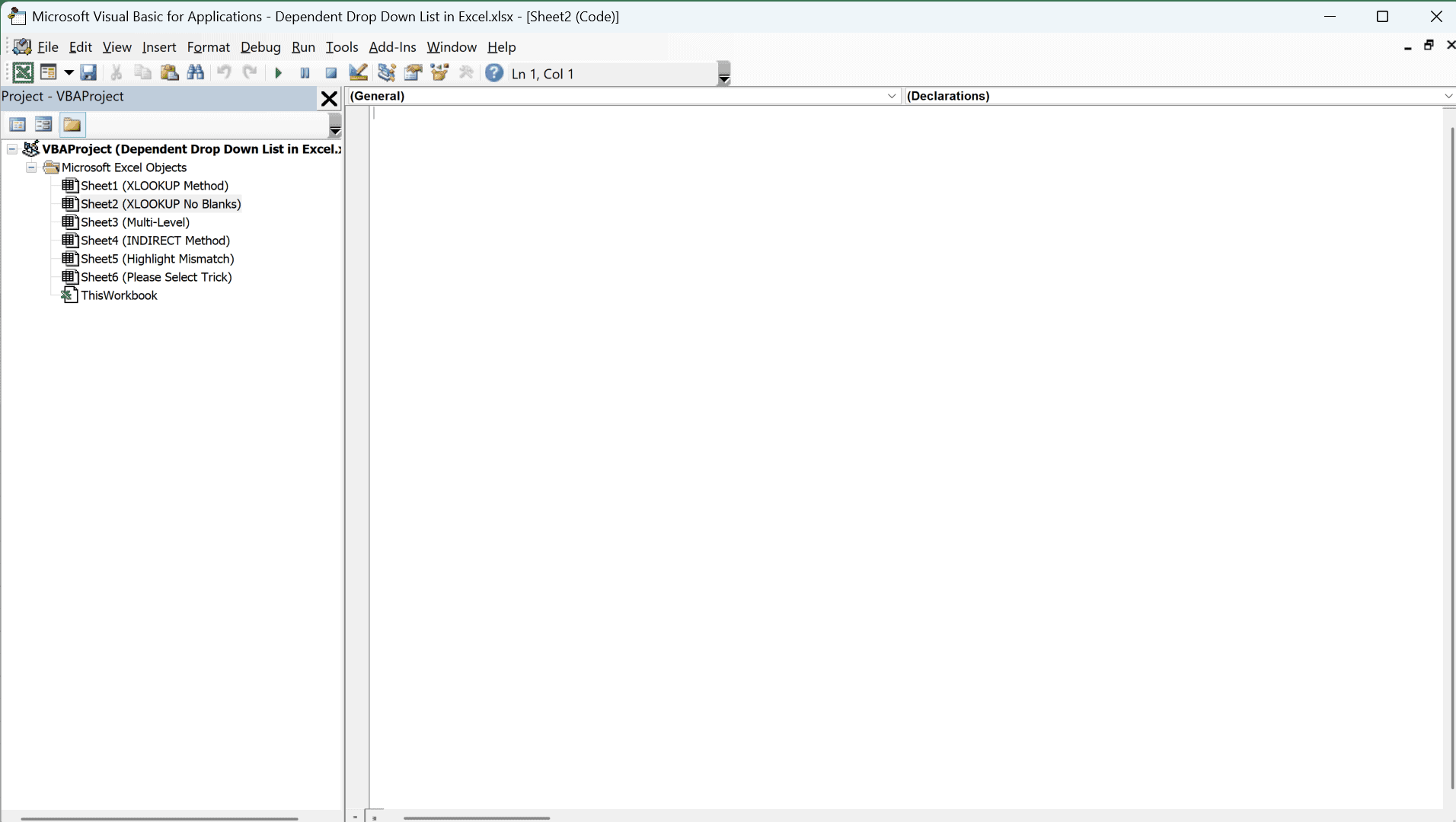This screenshot has width=1456, height=822.
Task: Open the View menu
Action: tap(117, 47)
